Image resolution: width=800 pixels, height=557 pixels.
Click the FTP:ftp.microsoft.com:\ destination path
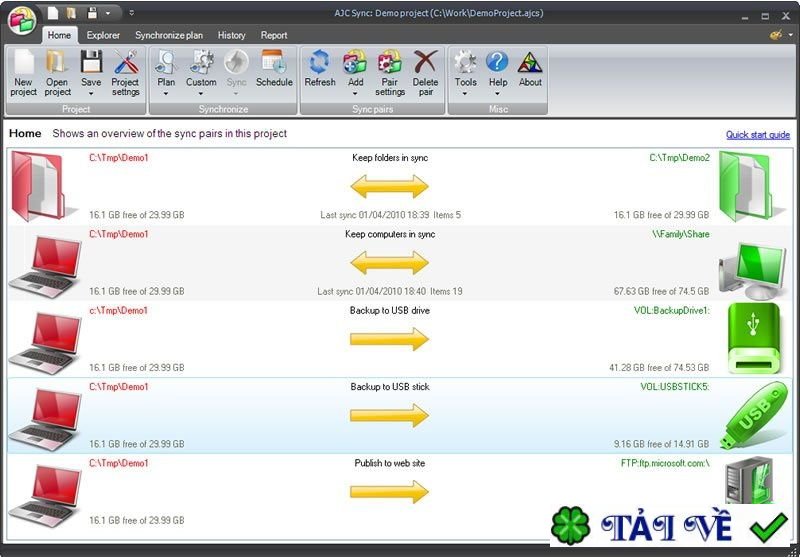[x=665, y=464]
